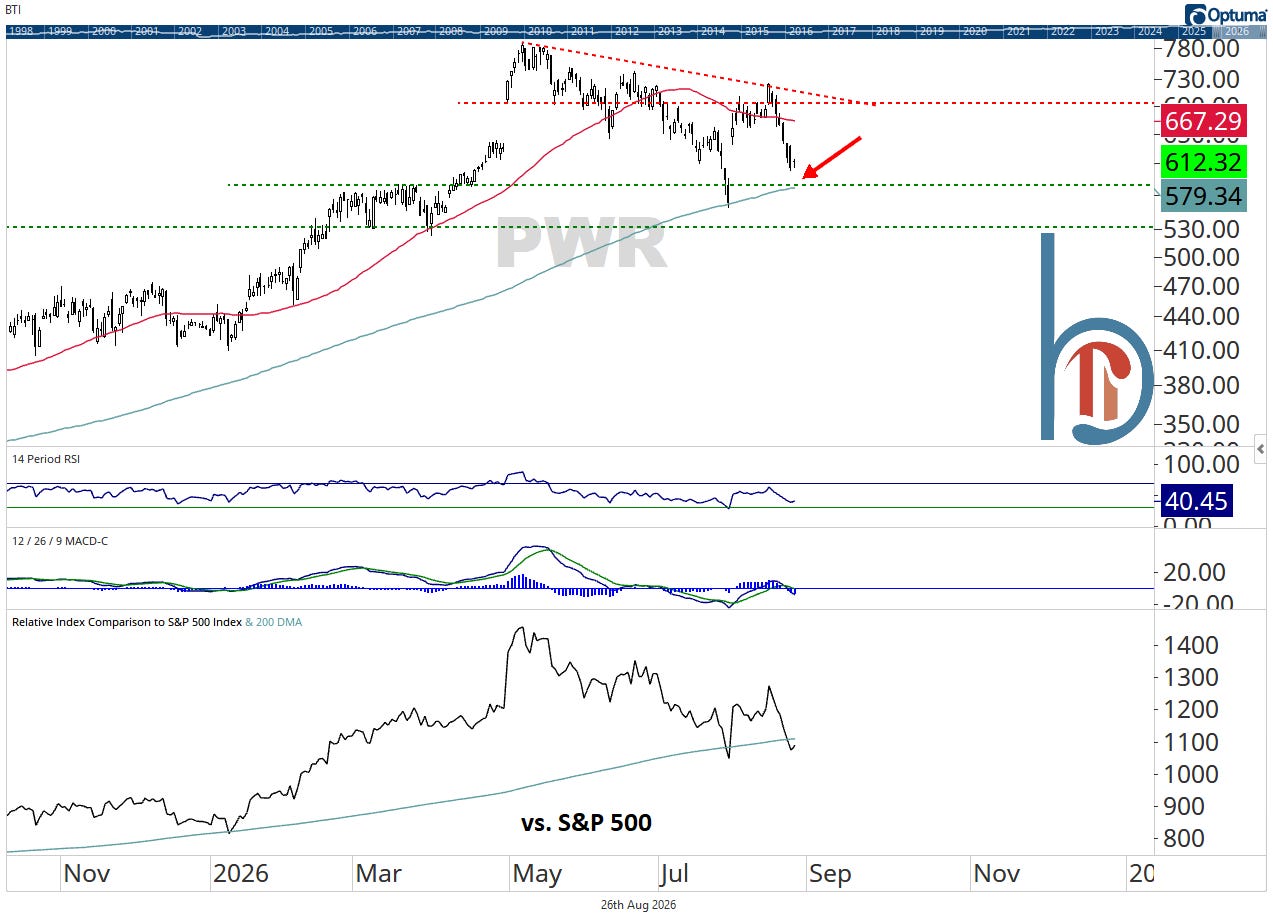Click the 410.00 price scale level
This screenshot has height=924, width=1273.
tap(1200, 350)
